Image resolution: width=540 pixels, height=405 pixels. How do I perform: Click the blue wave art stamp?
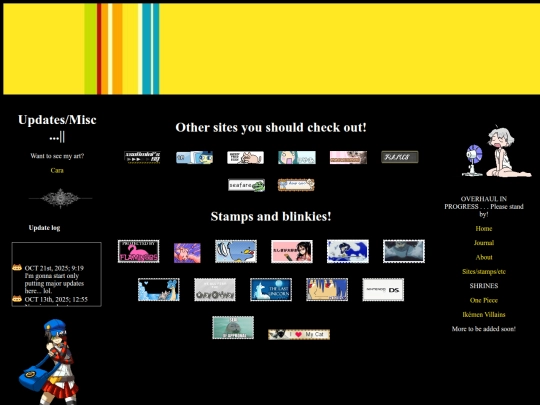[348, 251]
